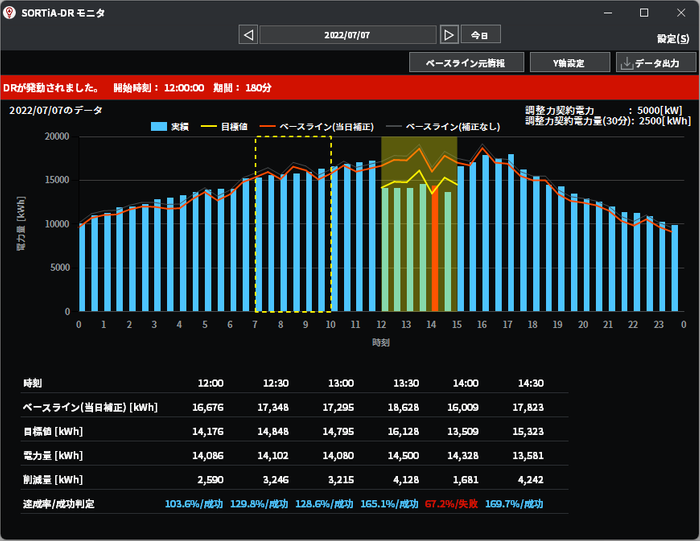Click the ベースライン(当日補正) [kWh] row label
700x541 pixels.
[x=90, y=407]
